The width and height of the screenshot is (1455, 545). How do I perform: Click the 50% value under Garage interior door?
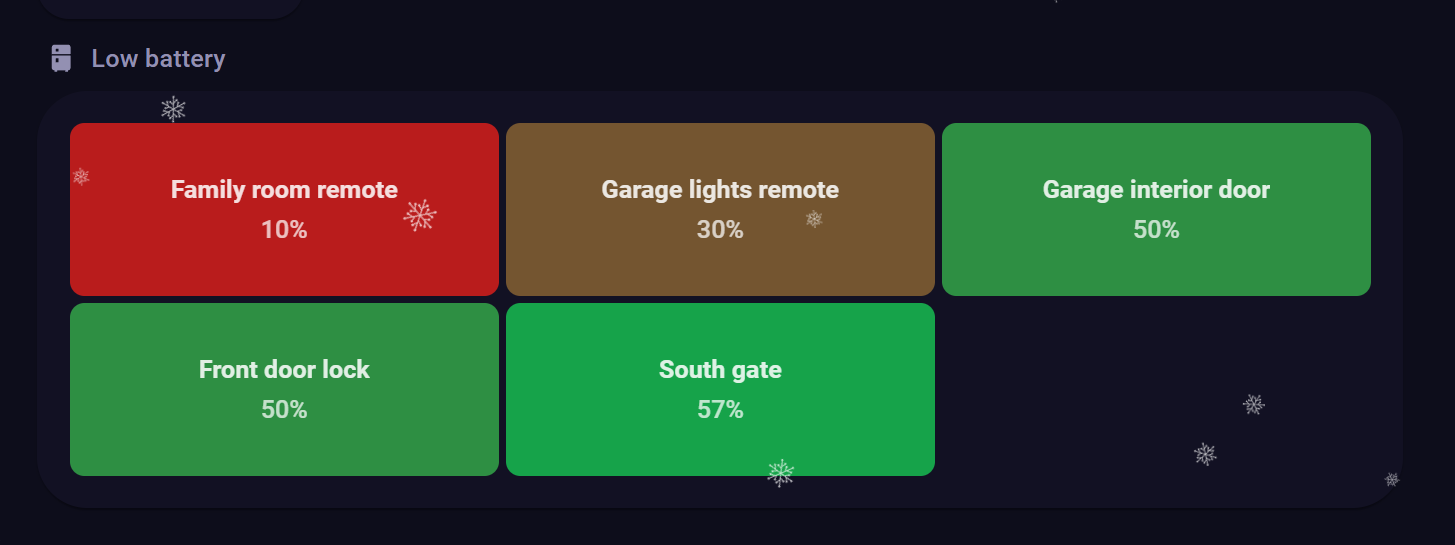click(x=1156, y=230)
